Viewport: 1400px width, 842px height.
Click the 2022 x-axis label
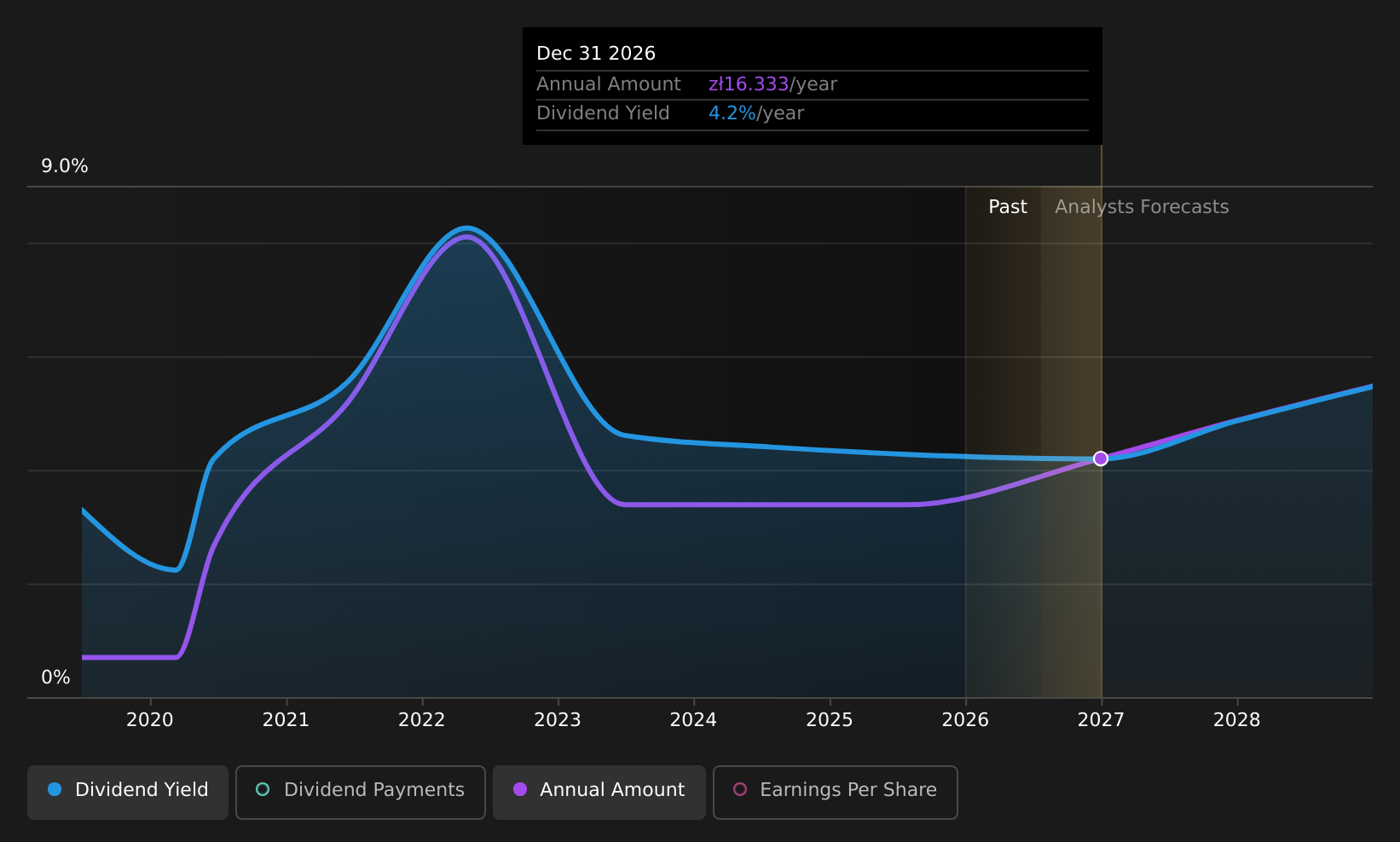(422, 720)
